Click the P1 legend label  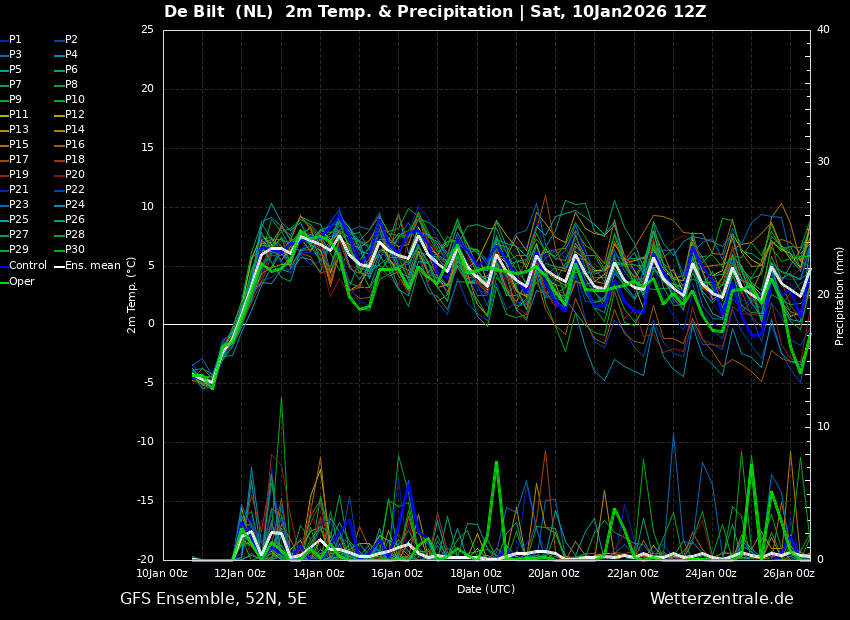(15, 40)
